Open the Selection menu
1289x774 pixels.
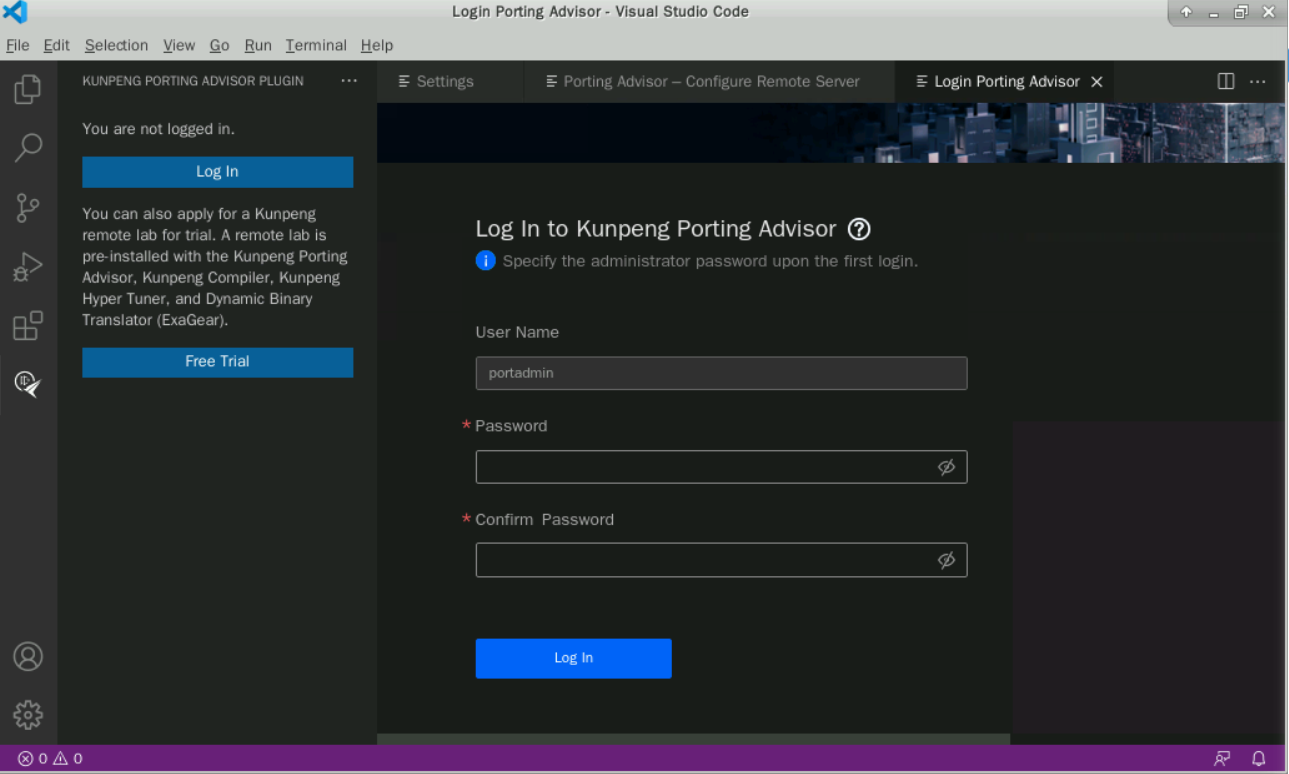pos(116,45)
